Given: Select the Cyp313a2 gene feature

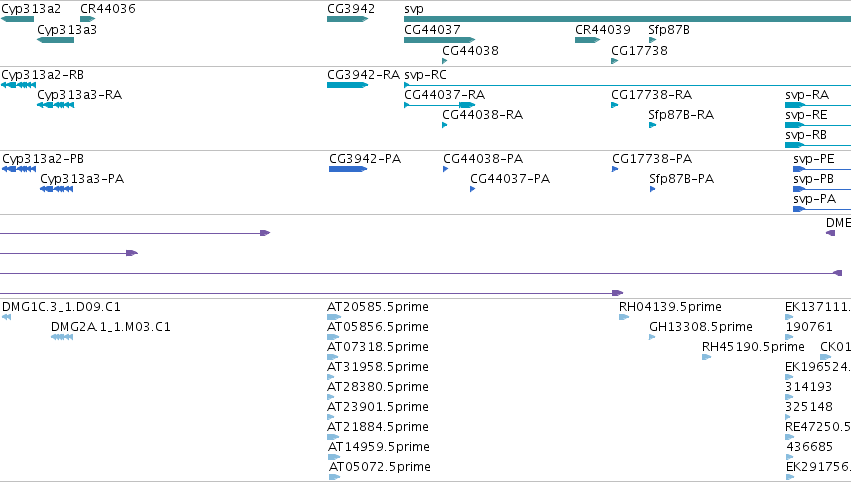Looking at the screenshot, I should pyautogui.click(x=17, y=19).
